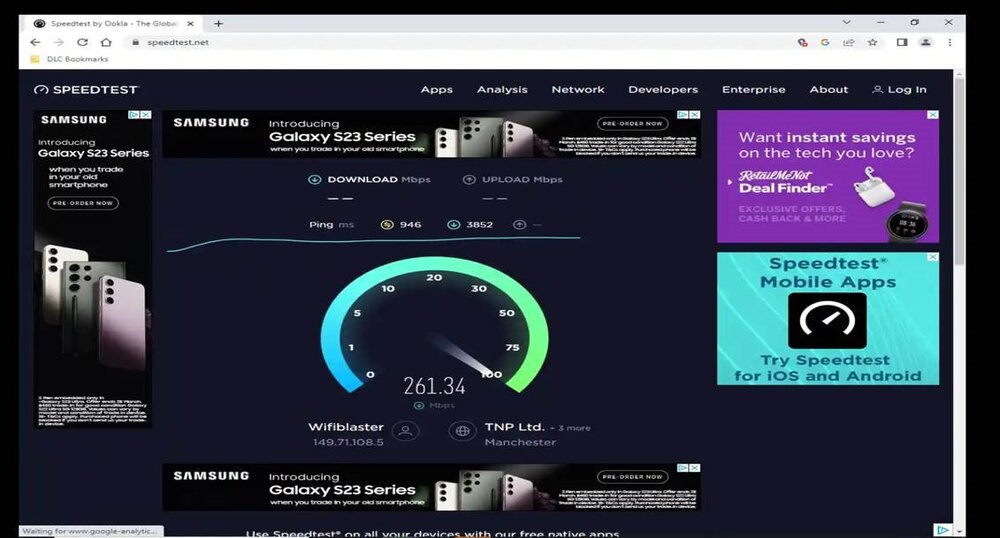Click the Manchester server location text
Image resolution: width=1000 pixels, height=538 pixels.
(520, 442)
